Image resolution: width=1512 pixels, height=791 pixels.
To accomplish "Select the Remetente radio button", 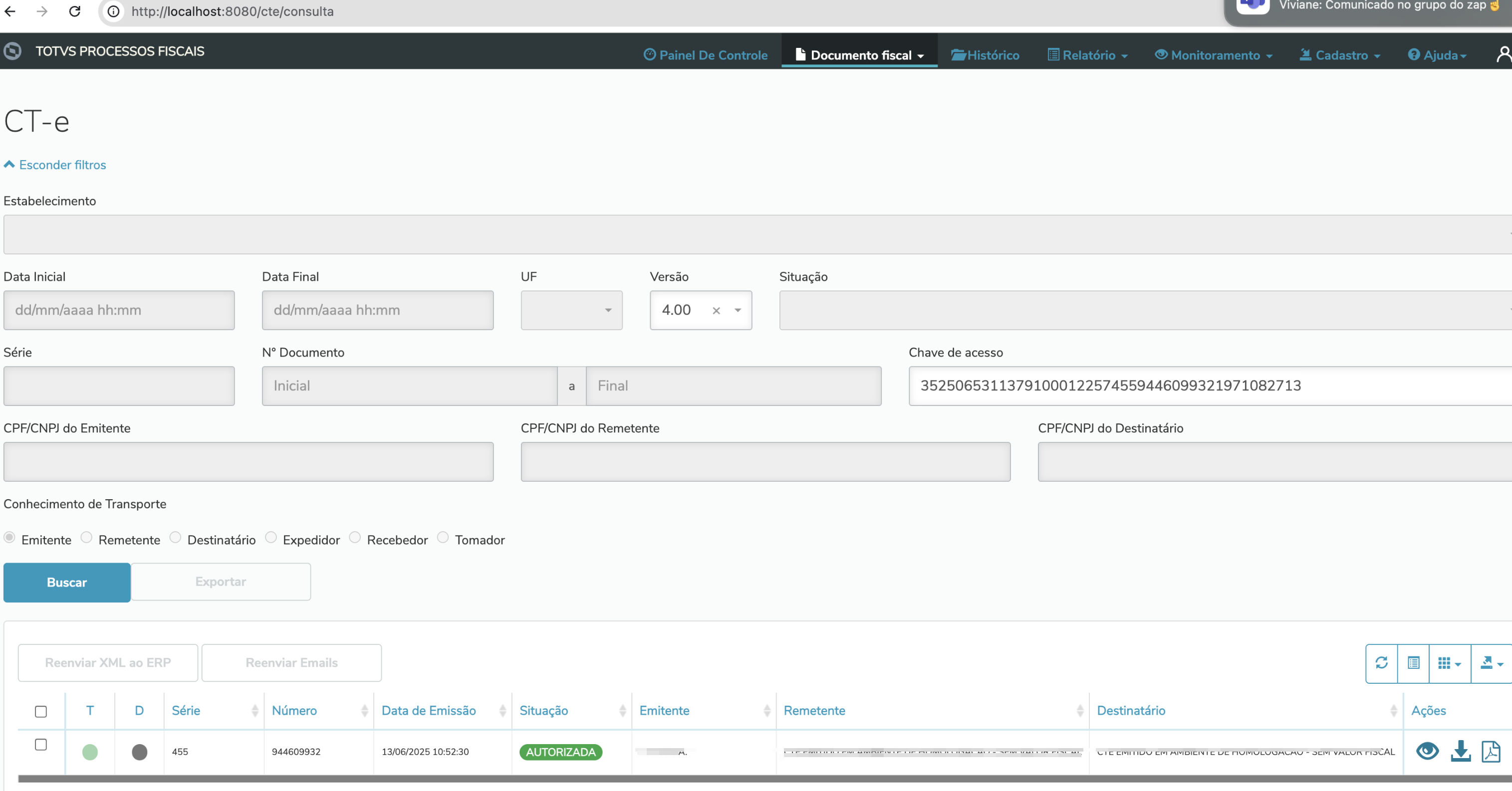I will pos(87,538).
